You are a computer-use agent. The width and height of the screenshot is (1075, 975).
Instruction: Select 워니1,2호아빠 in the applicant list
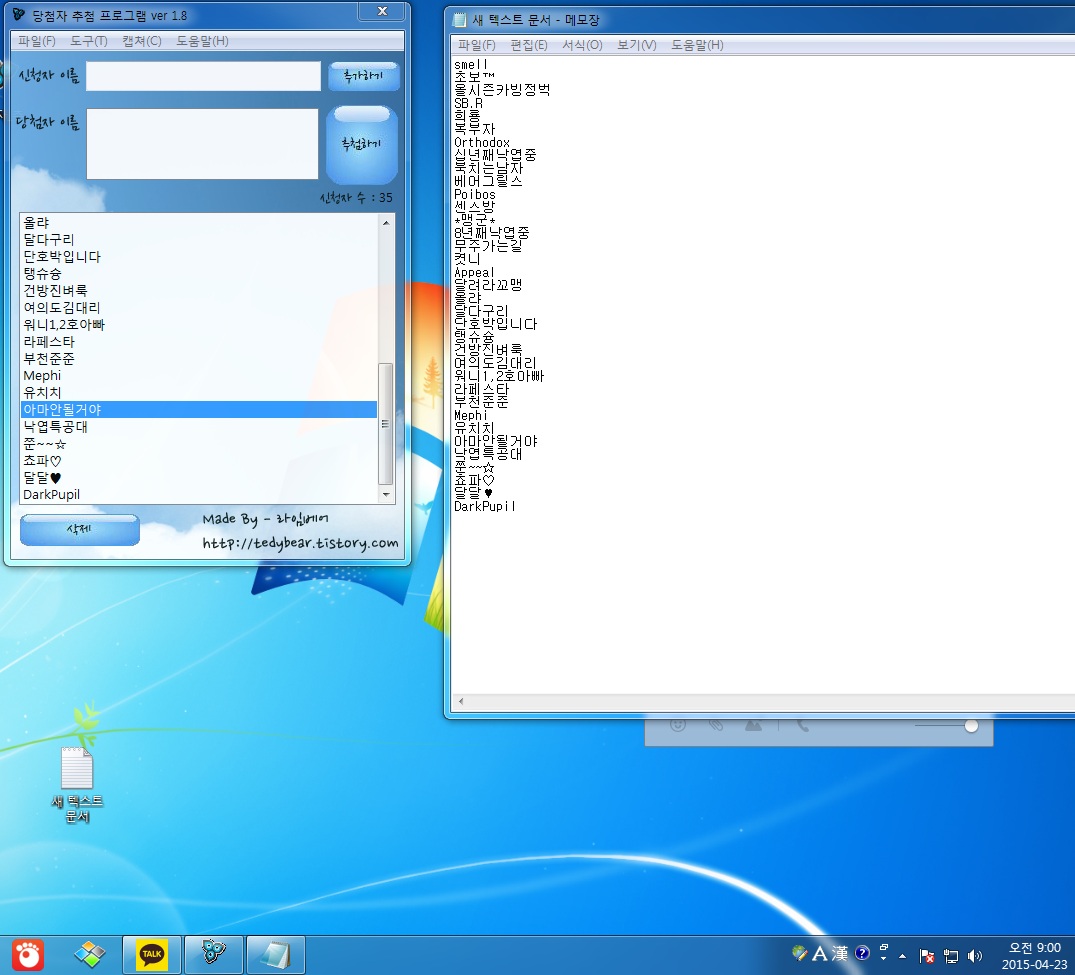point(199,325)
